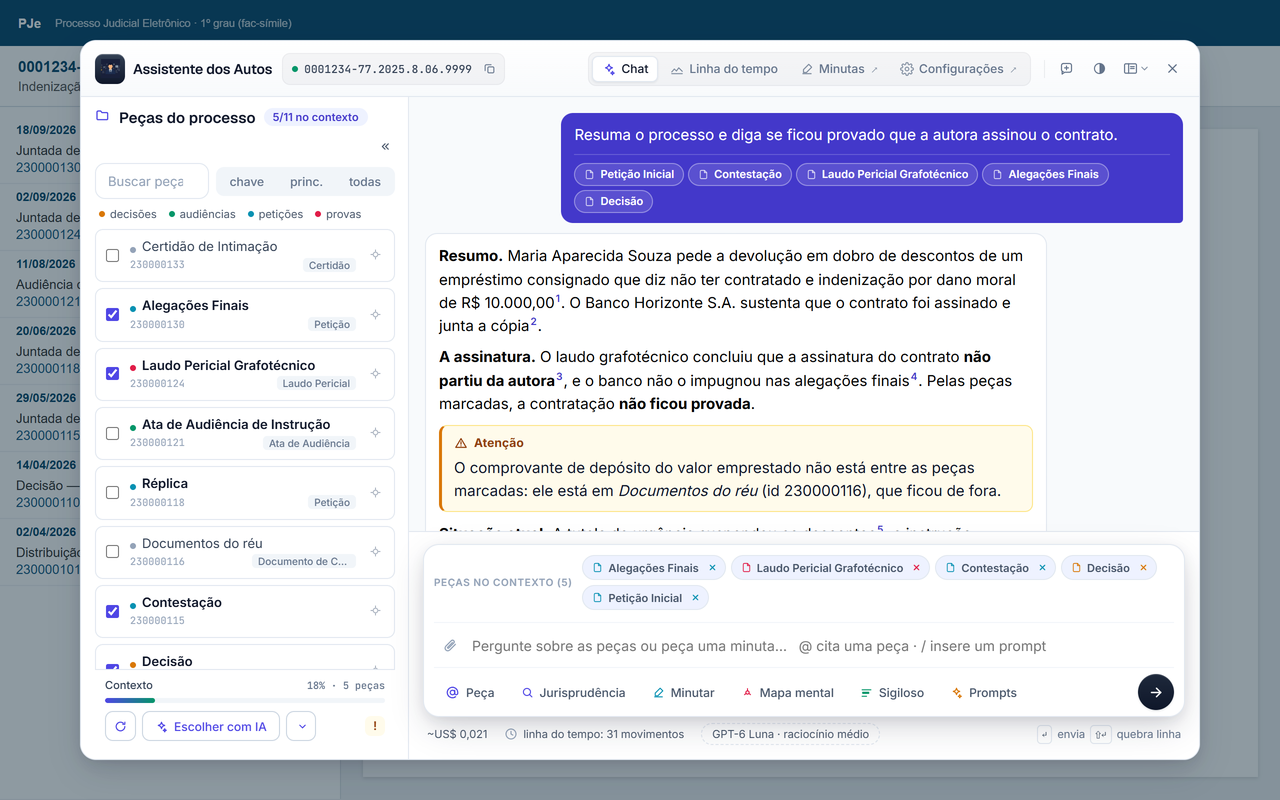Send the message with the arrow button

click(x=1156, y=692)
